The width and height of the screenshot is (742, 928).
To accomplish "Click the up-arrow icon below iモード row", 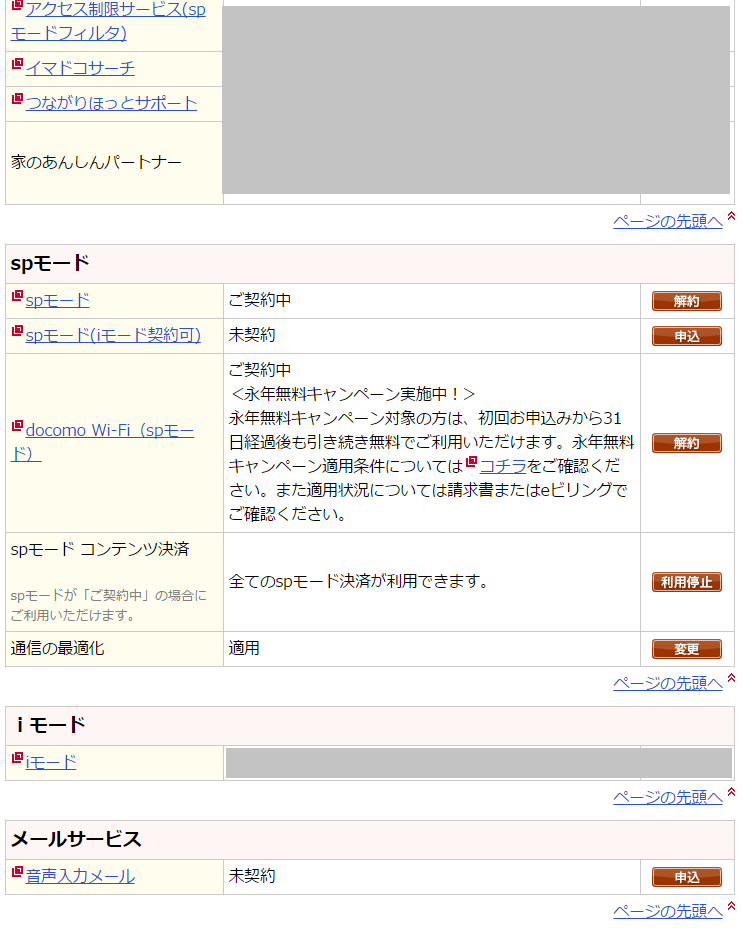I will 731,792.
